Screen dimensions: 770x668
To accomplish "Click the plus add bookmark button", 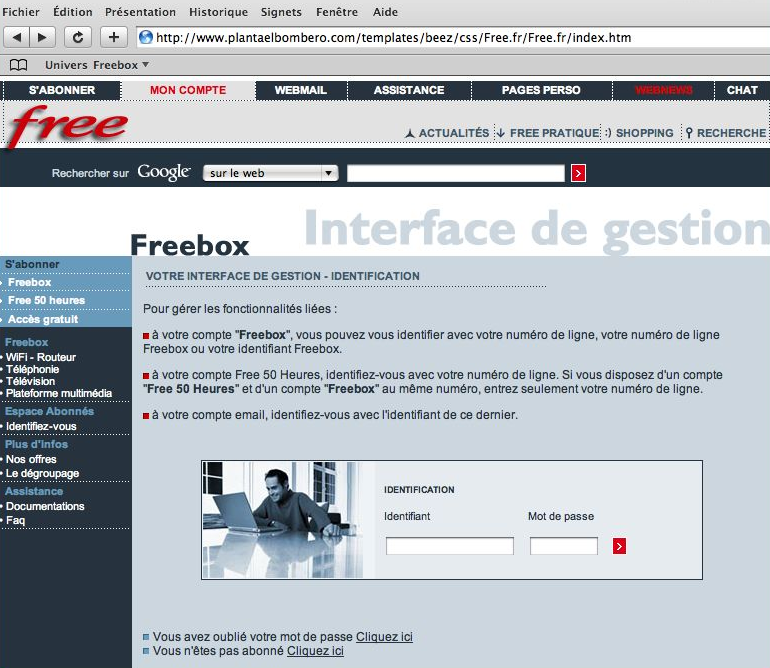I will tap(113, 37).
